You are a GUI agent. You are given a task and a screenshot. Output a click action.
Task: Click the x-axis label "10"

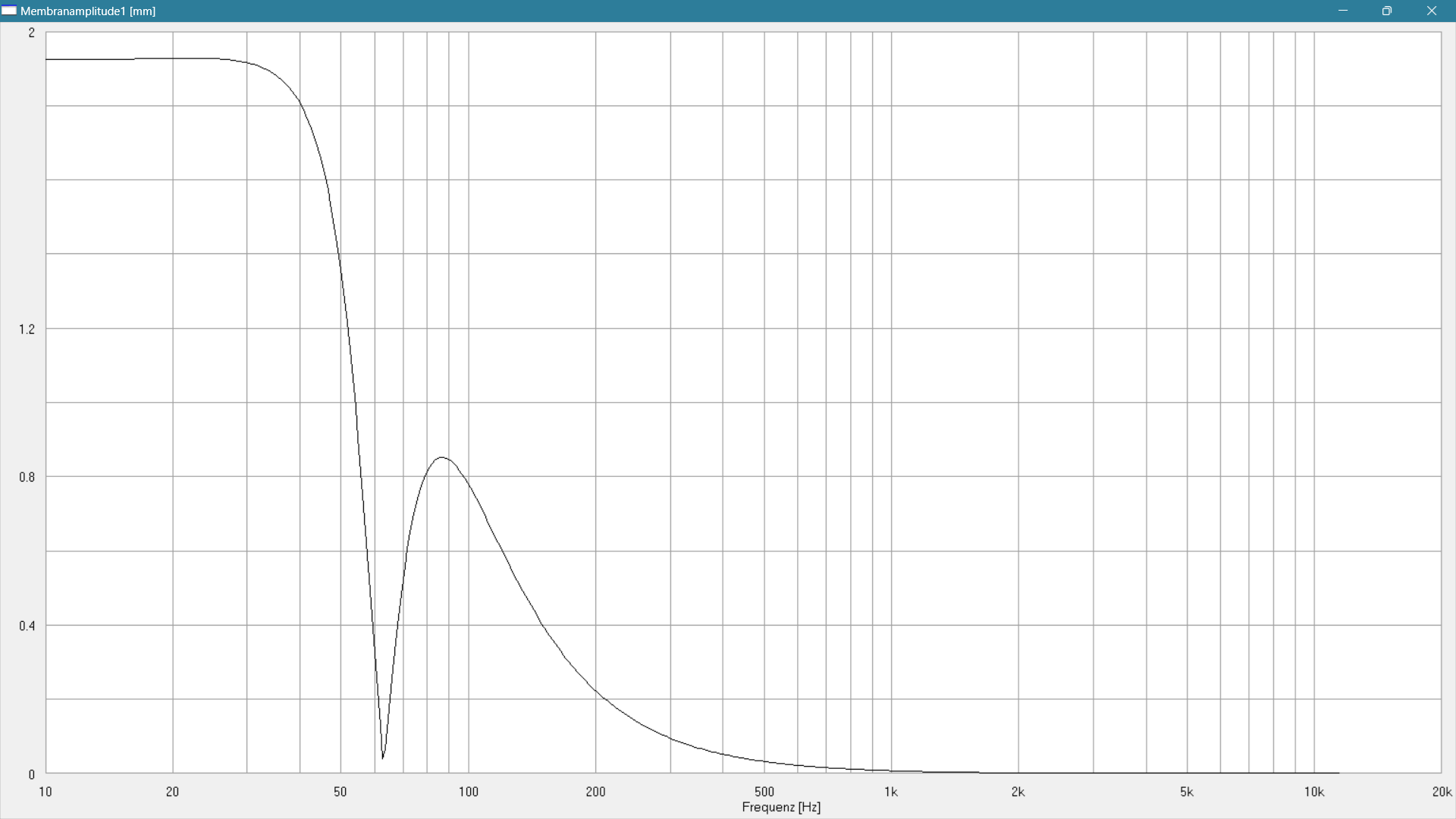pyautogui.click(x=45, y=792)
